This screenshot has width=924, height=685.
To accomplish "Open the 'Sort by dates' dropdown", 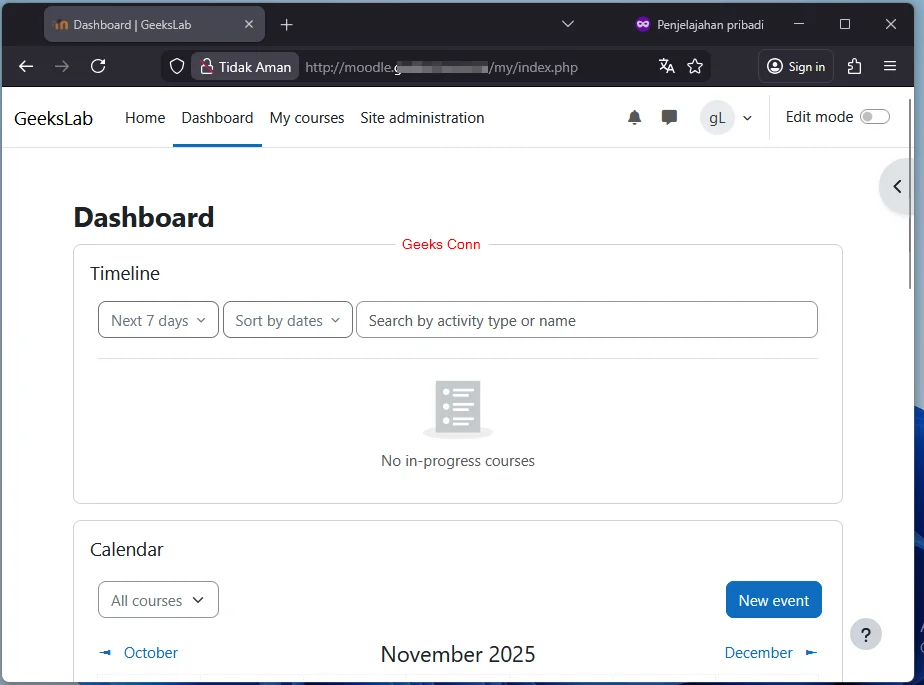I will point(287,320).
